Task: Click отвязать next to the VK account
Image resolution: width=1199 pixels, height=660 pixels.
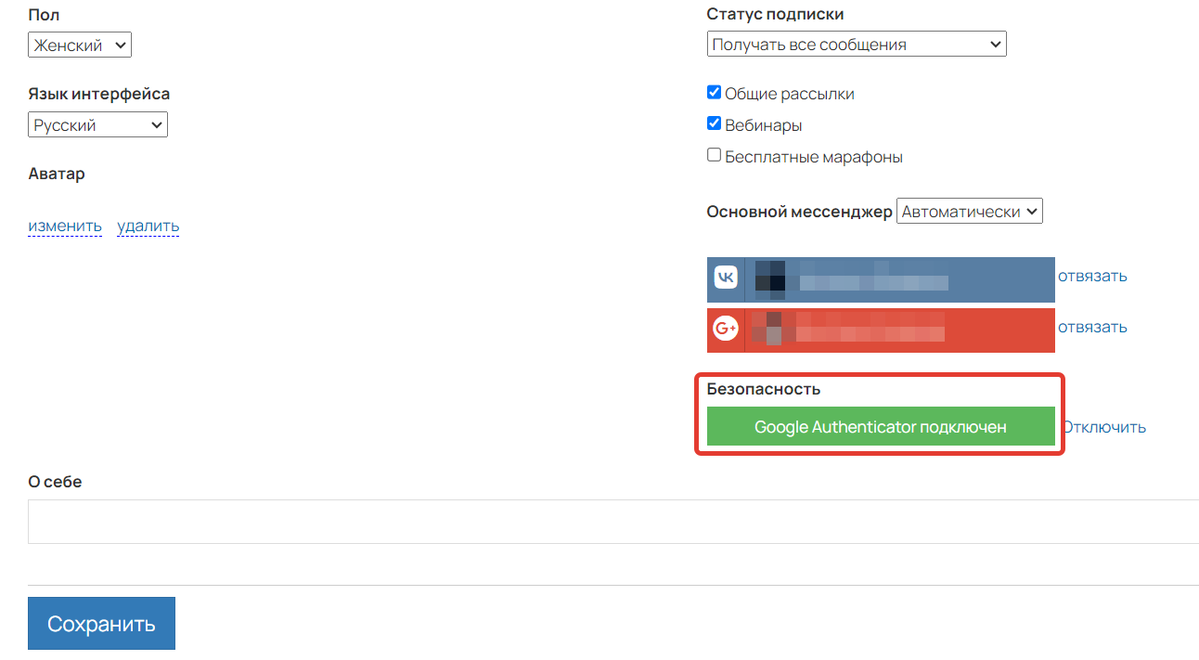Action: pos(1093,276)
